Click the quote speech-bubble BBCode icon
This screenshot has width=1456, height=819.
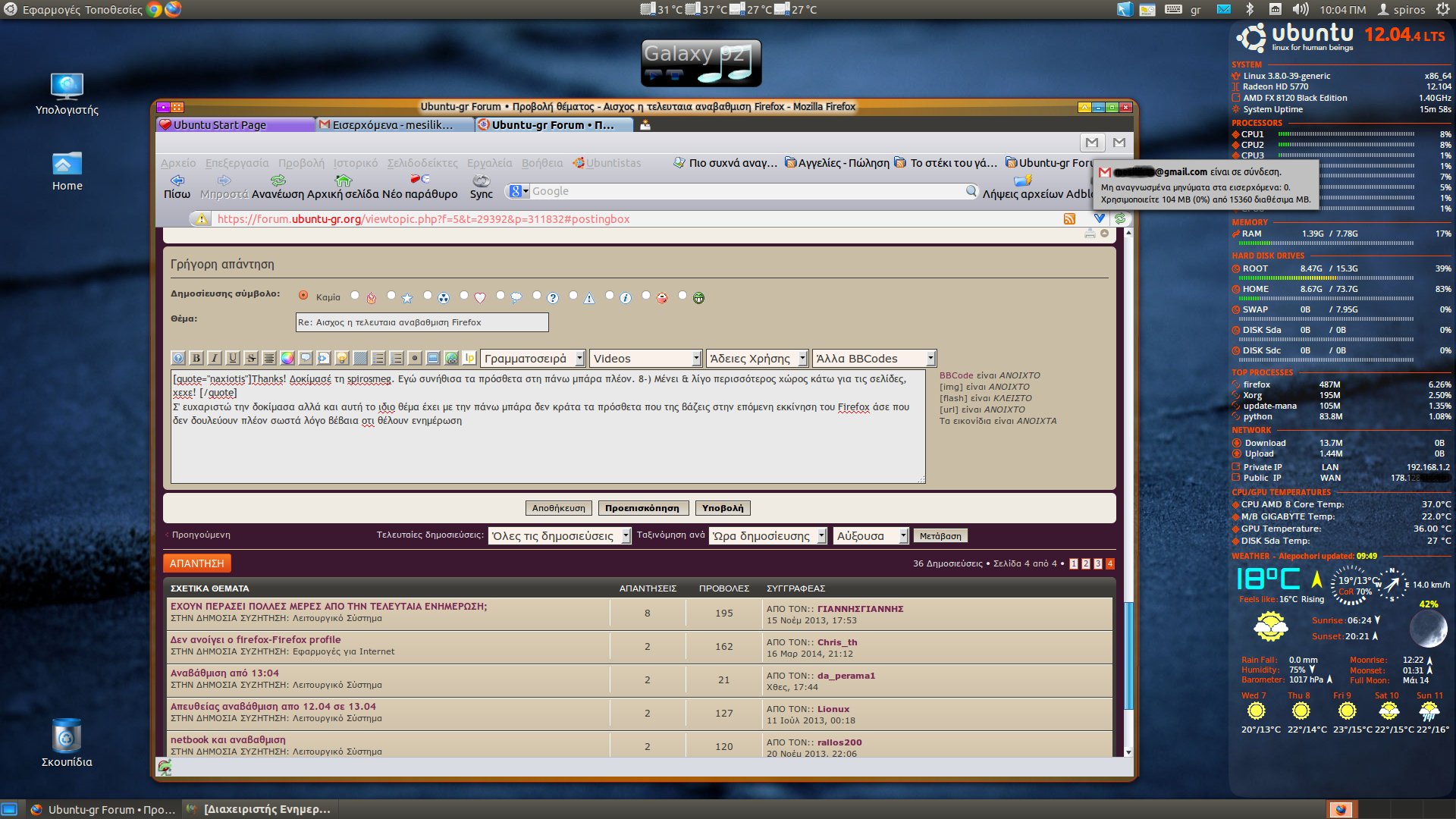tap(306, 358)
